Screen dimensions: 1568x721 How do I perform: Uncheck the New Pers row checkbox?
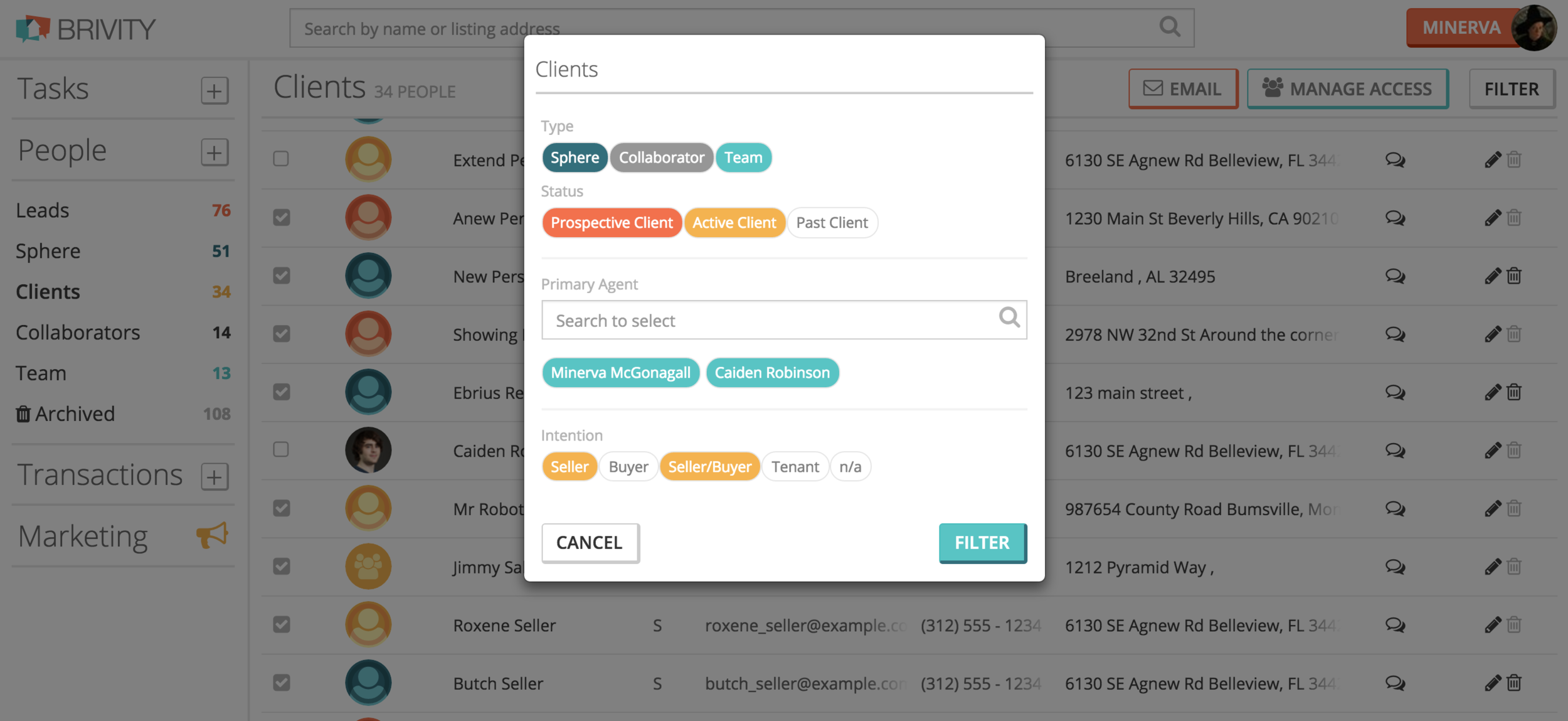click(281, 275)
